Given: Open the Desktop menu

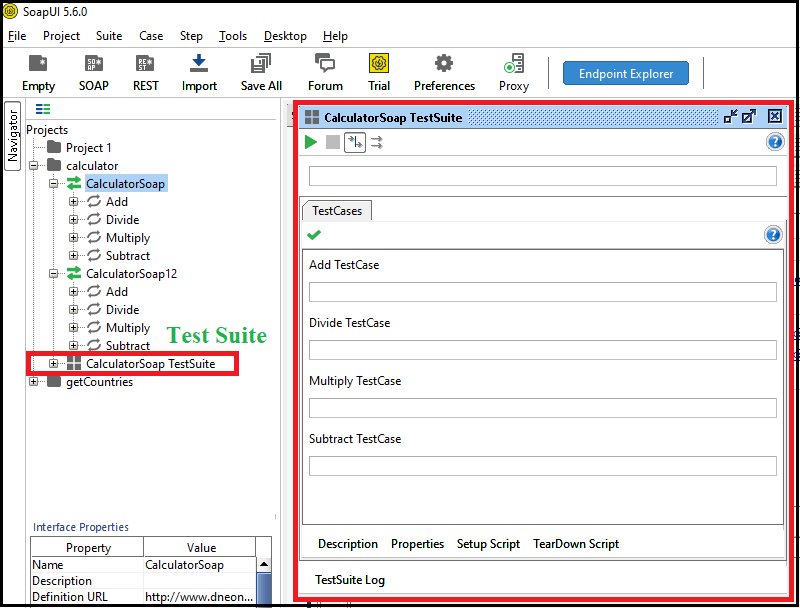Looking at the screenshot, I should [285, 36].
